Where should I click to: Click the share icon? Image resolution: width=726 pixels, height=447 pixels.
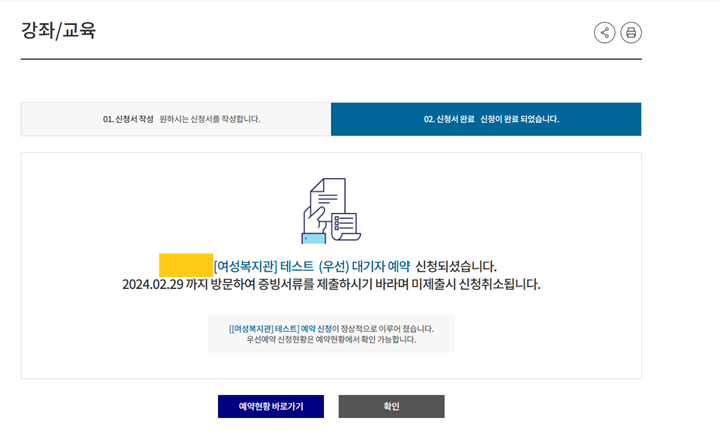pos(604,33)
